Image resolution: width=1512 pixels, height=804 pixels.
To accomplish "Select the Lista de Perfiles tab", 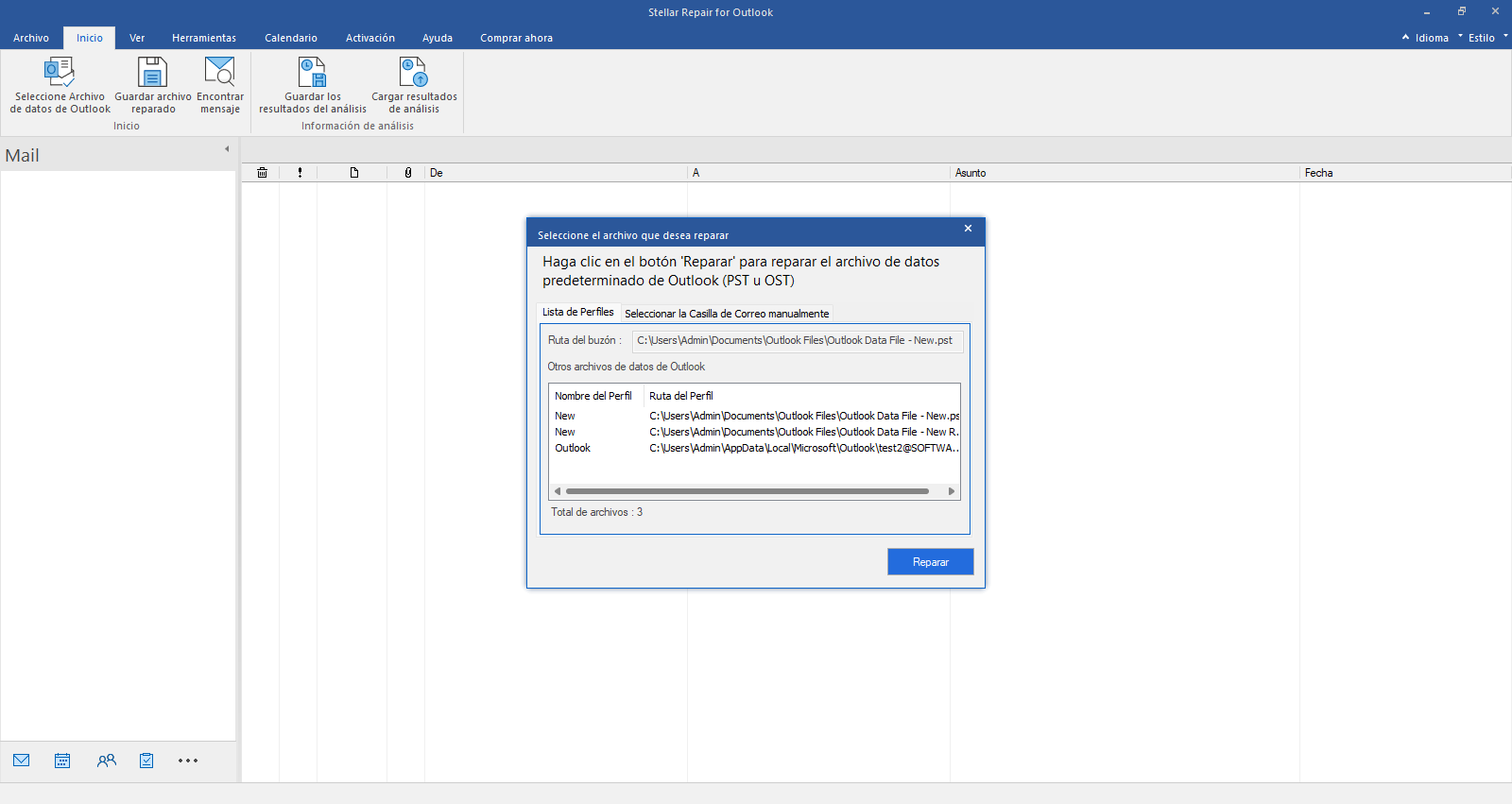I will coord(578,312).
